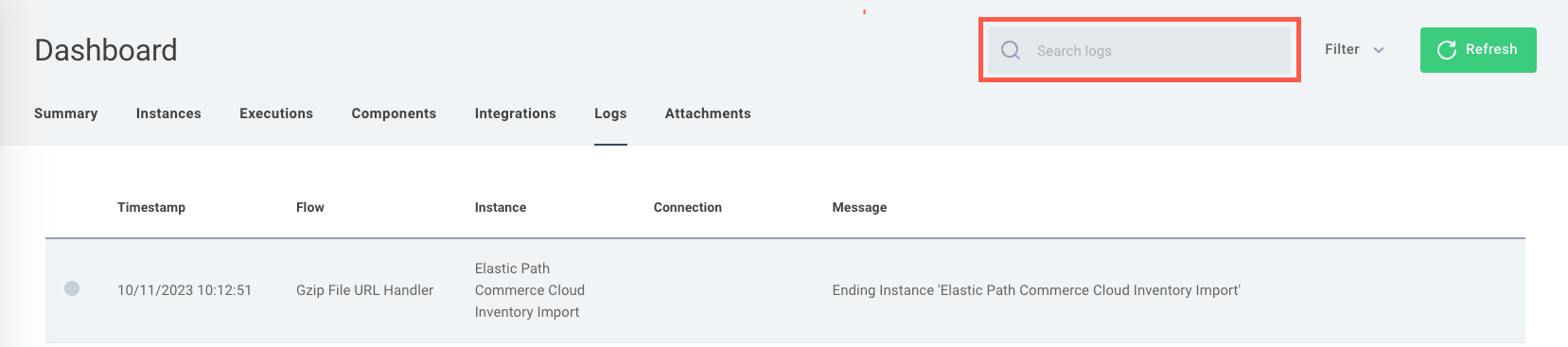Click the circular refresh arrow icon
Viewport: 1568px width, 347px height.
pyautogui.click(x=1447, y=50)
